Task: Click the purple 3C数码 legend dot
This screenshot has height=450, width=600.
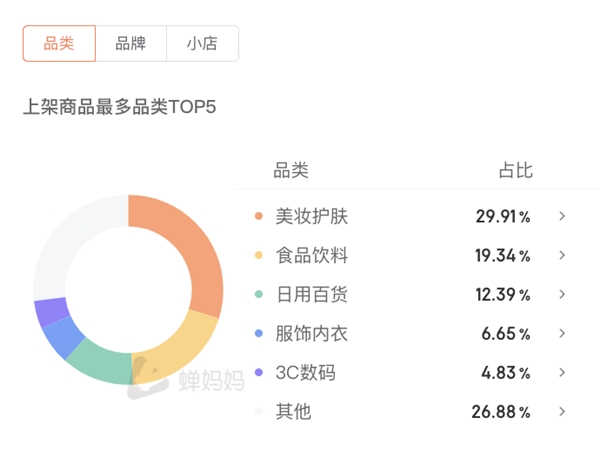Action: pyautogui.click(x=259, y=372)
